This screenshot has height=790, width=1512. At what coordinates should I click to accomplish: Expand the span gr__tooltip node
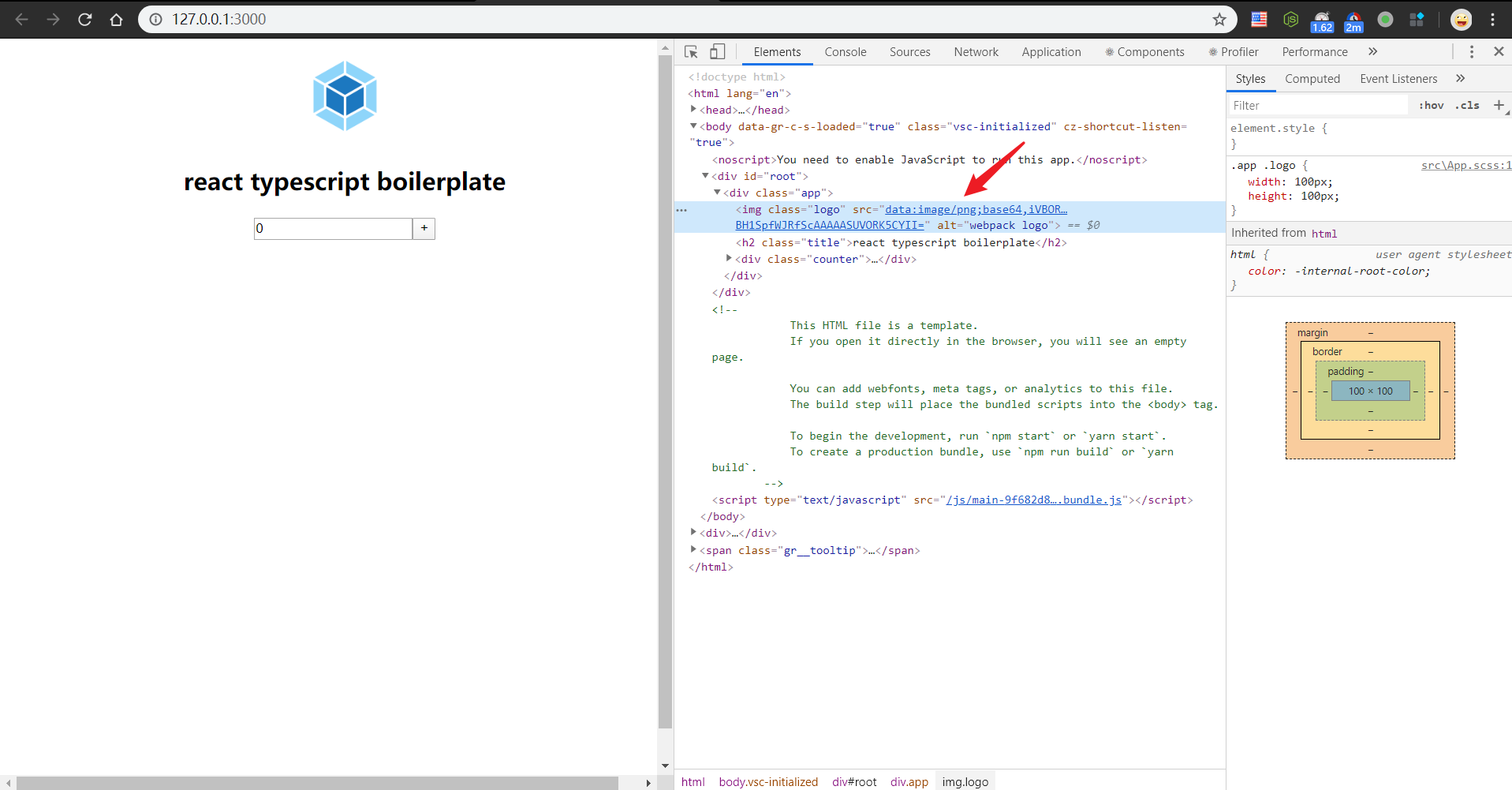[693, 549]
